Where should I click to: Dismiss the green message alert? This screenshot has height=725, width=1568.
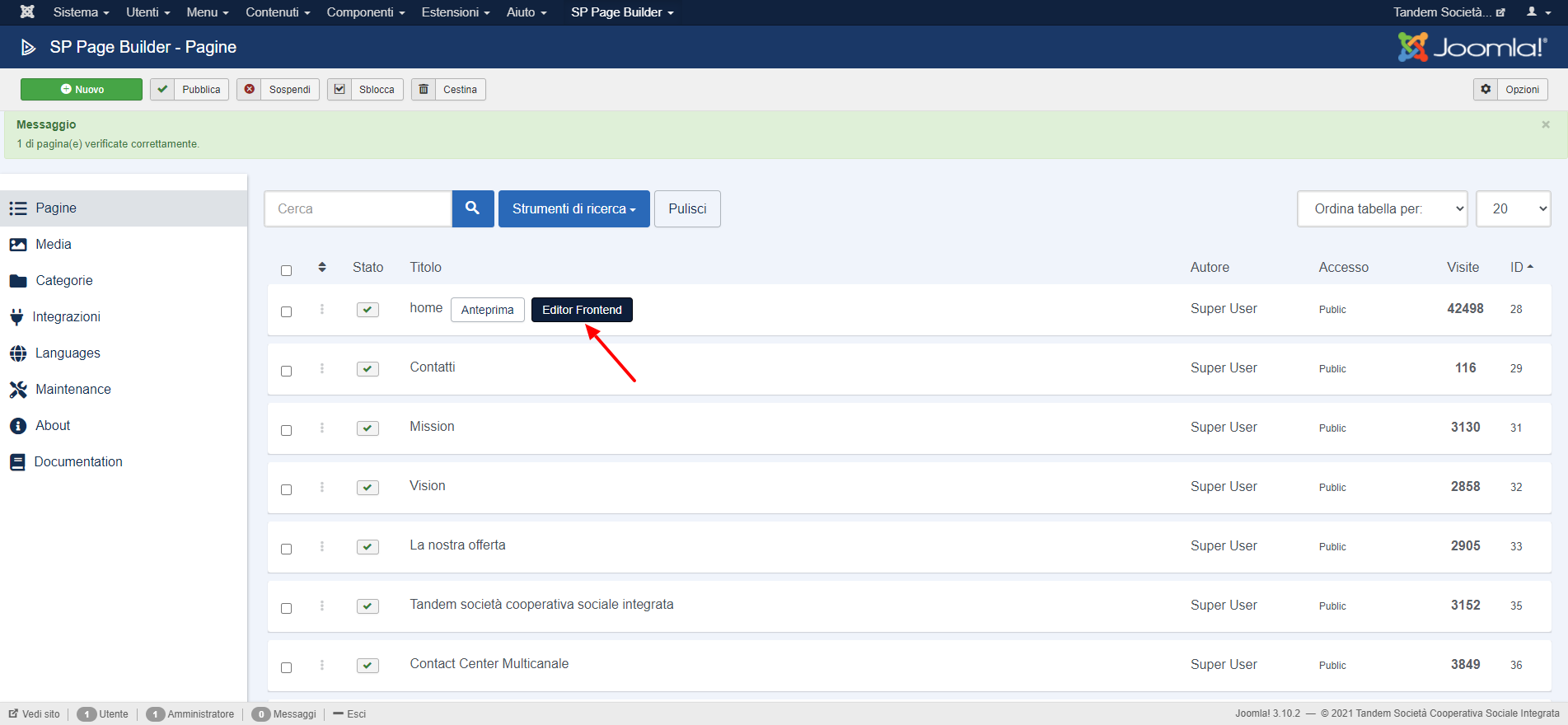1545,124
